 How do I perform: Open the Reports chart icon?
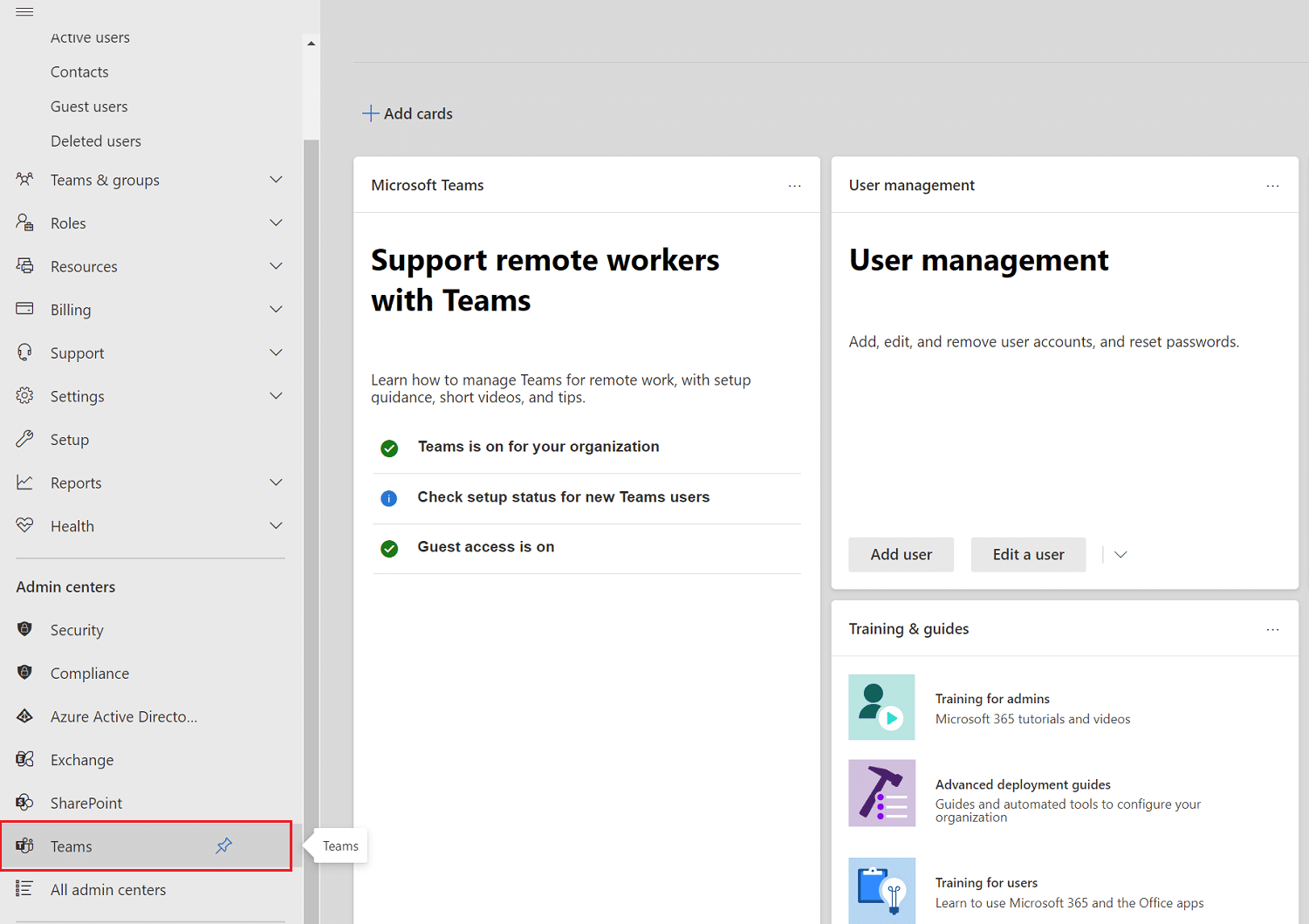(x=24, y=482)
